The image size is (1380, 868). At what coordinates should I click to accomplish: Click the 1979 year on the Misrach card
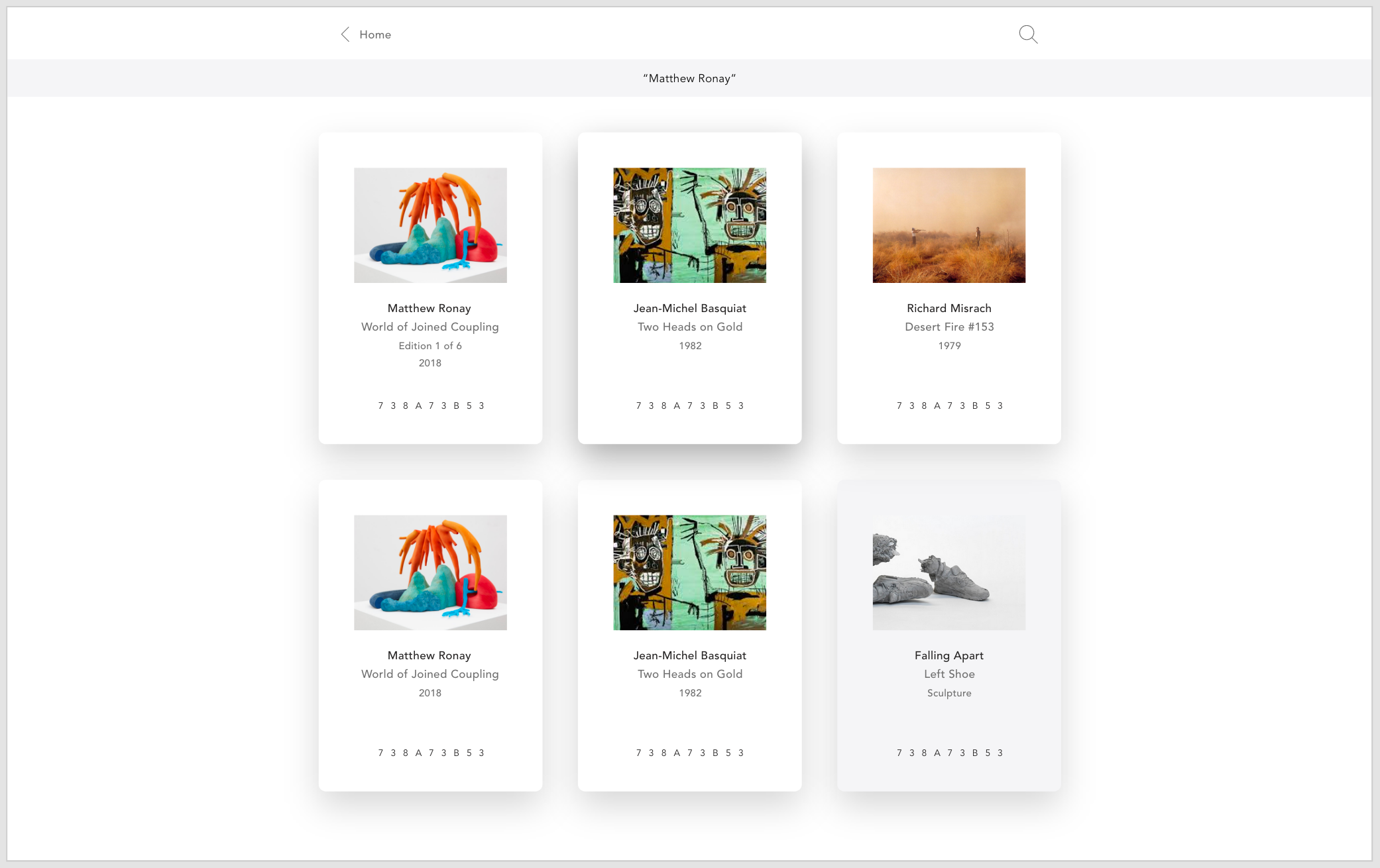pos(949,346)
